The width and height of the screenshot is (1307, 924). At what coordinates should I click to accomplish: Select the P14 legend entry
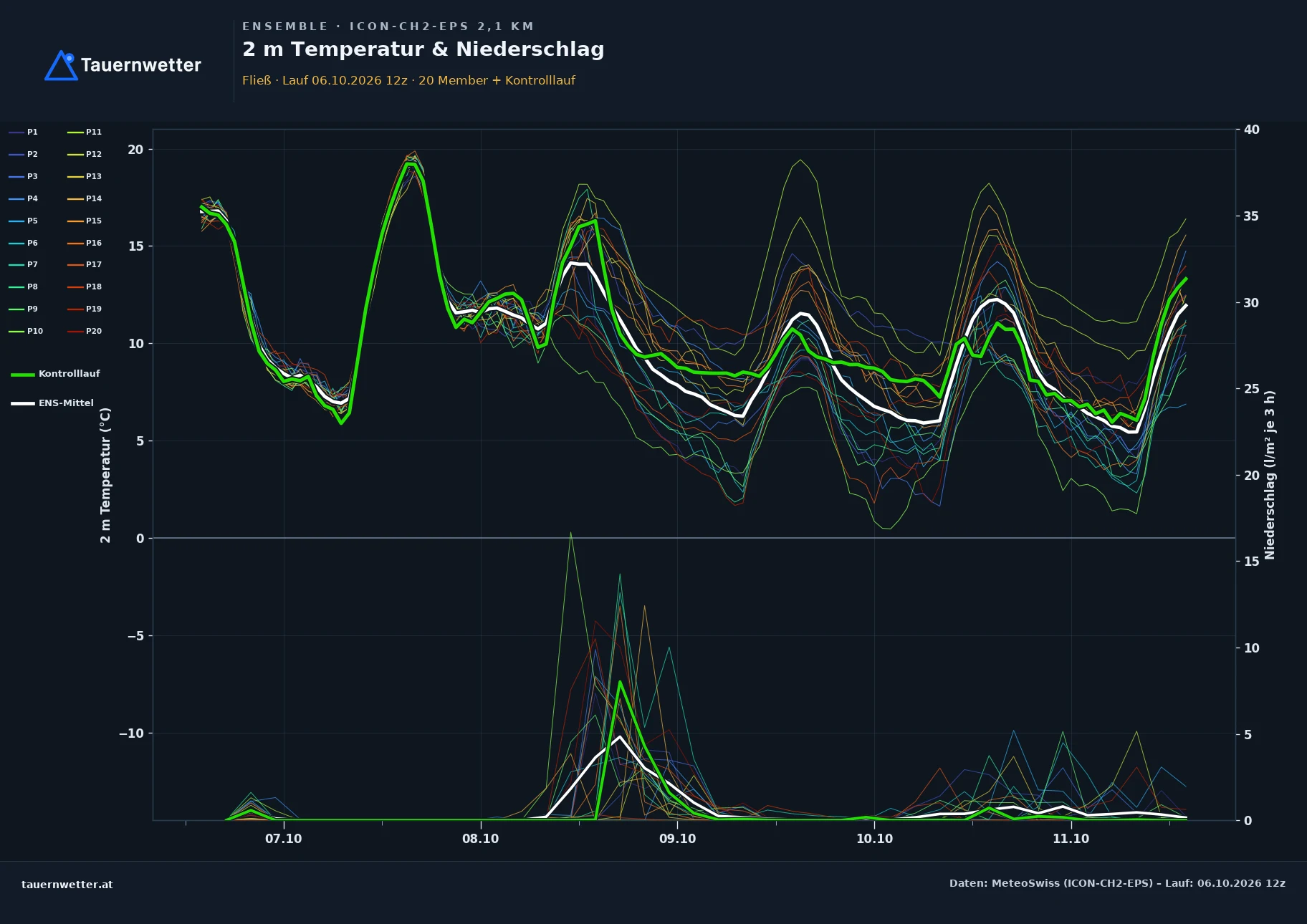pos(85,198)
